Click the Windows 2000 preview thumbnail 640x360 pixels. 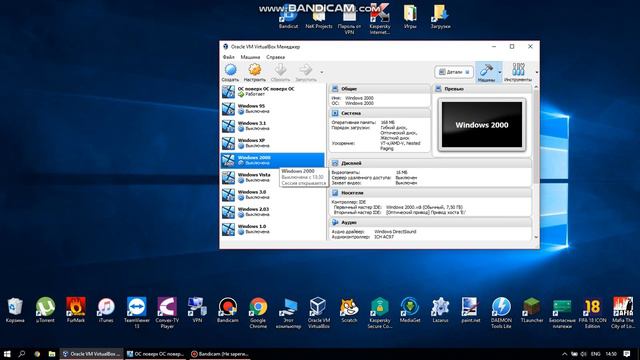pos(482,125)
